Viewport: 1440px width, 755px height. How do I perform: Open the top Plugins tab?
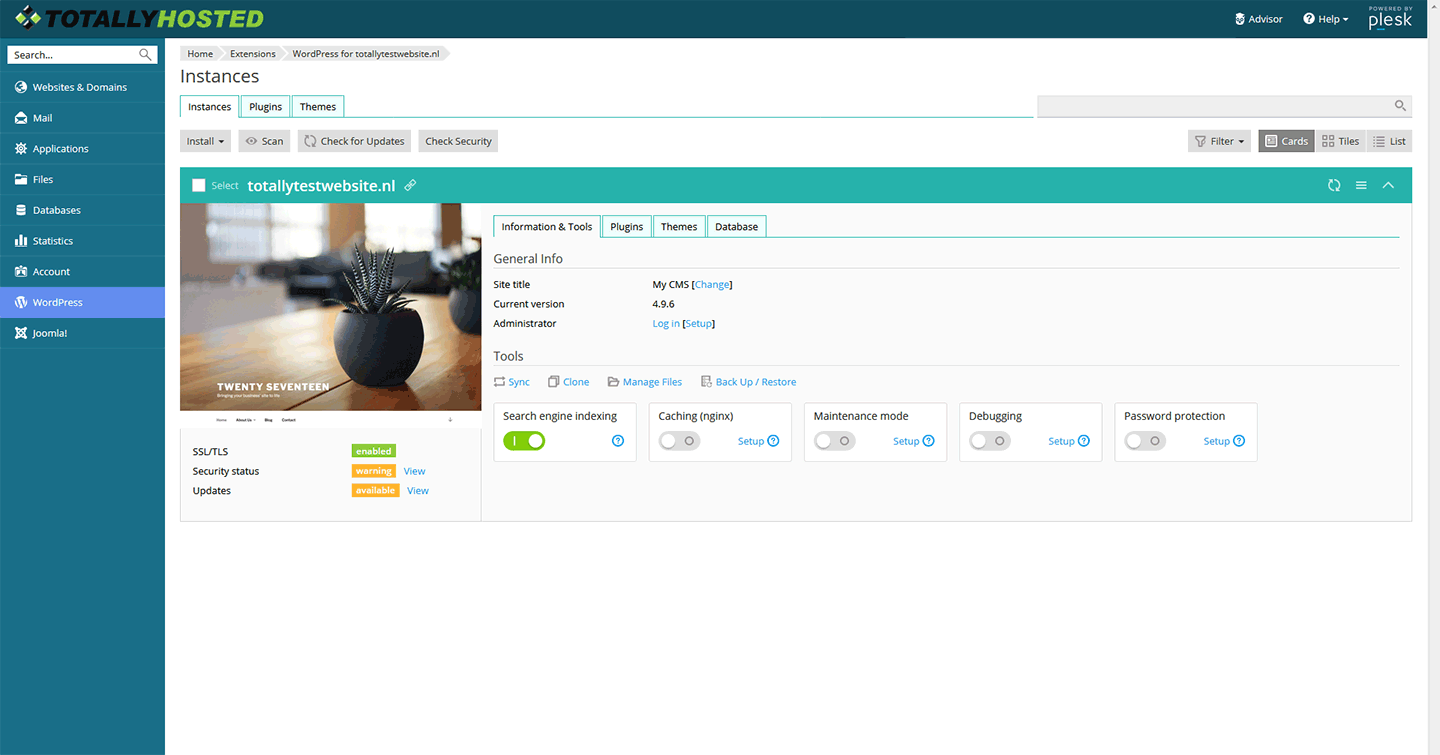coord(265,107)
